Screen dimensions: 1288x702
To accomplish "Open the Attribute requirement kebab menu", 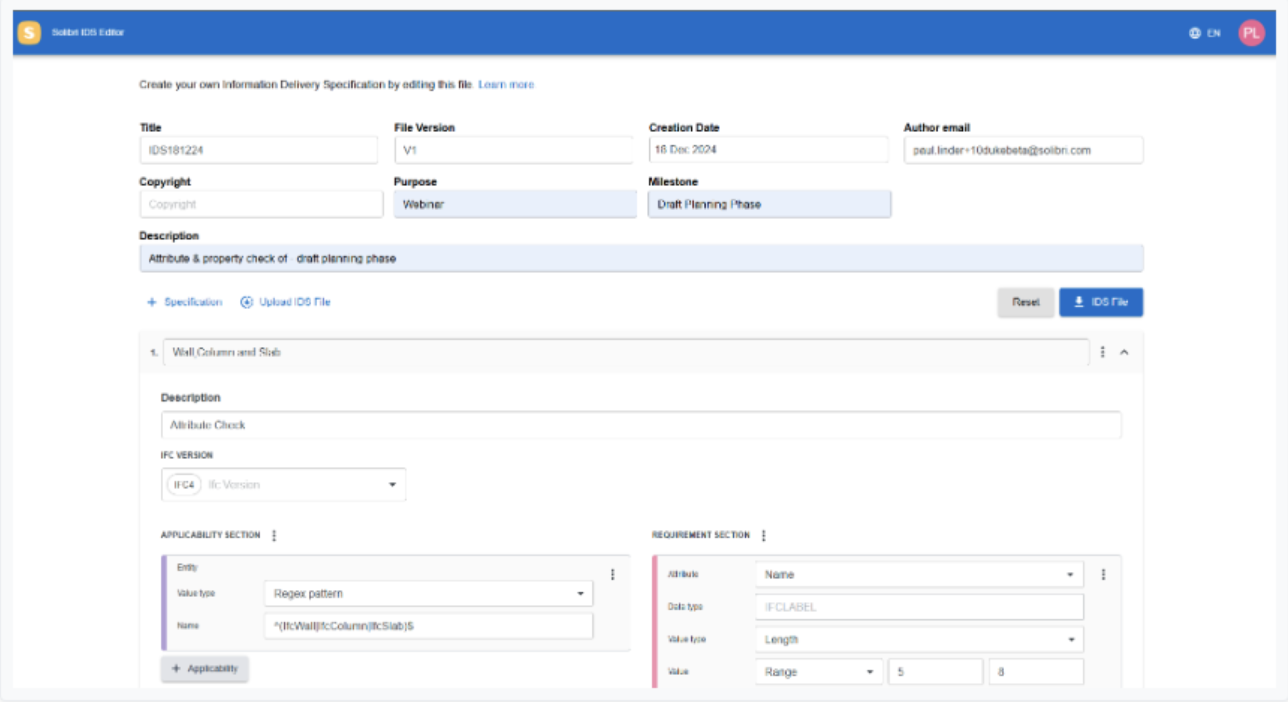I will click(1103, 574).
